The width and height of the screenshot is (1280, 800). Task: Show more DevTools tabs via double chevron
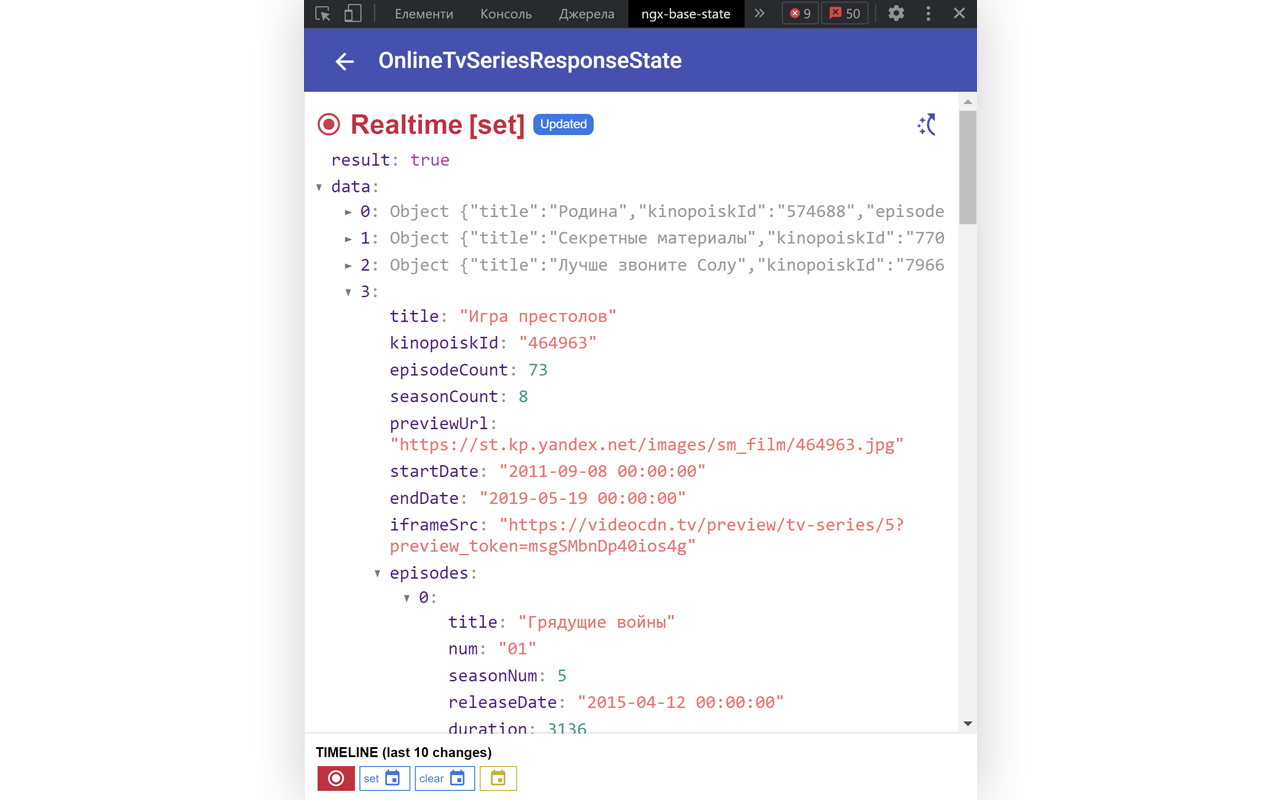pos(759,14)
